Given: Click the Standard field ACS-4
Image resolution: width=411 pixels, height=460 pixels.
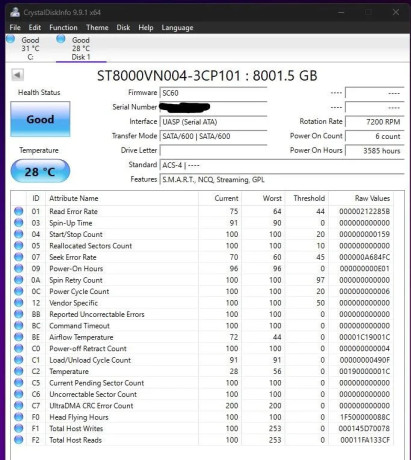Looking at the screenshot, I should [x=282, y=165].
